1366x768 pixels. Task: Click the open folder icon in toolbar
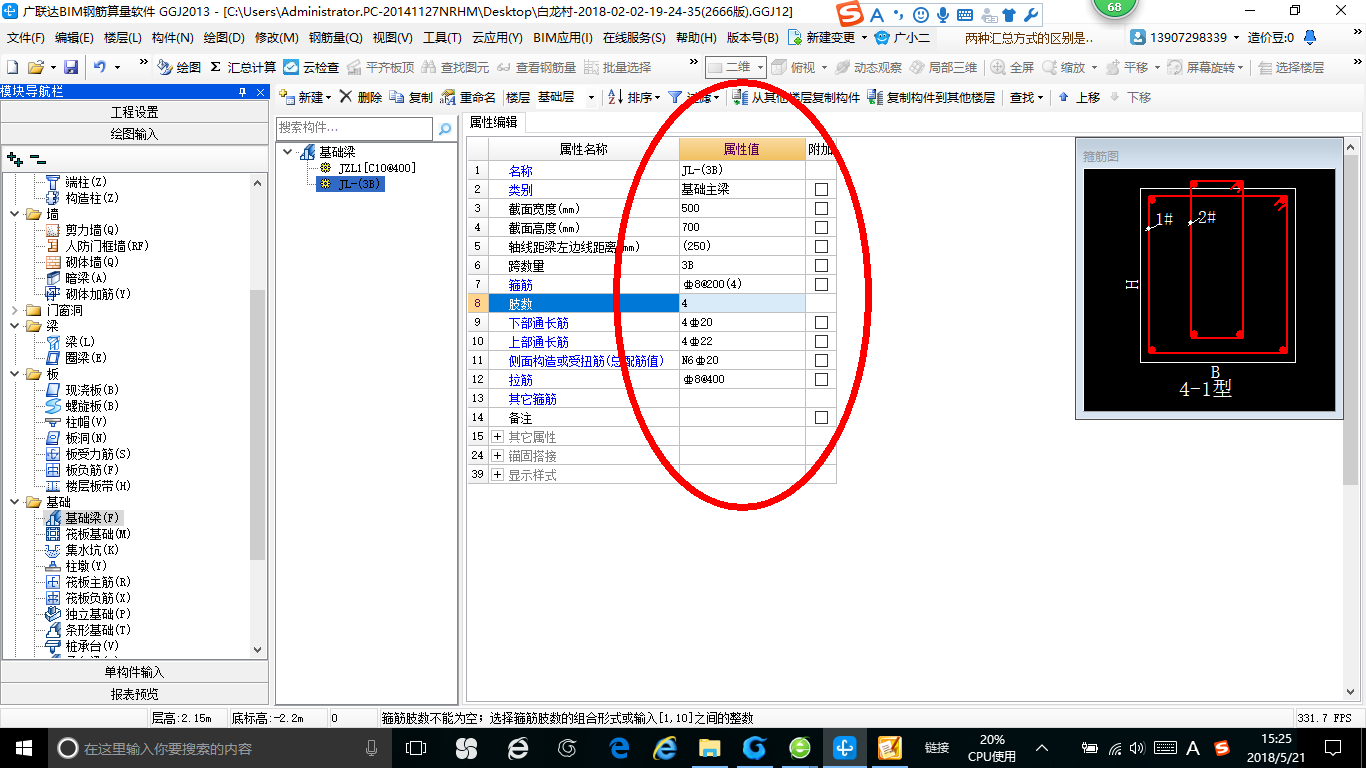pyautogui.click(x=36, y=67)
